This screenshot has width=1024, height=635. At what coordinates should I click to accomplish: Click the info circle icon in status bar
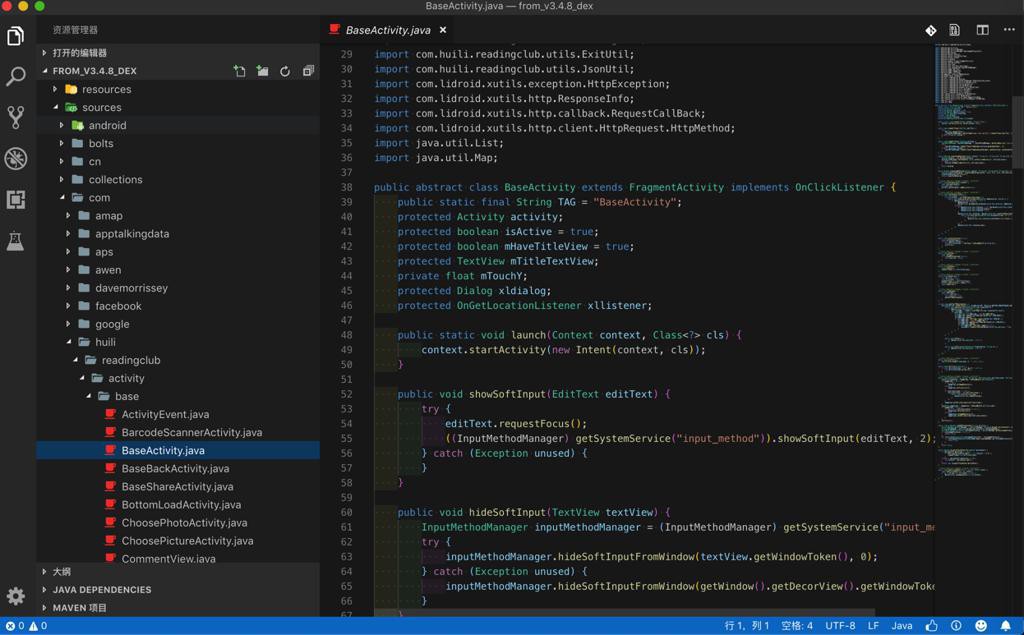(x=956, y=626)
